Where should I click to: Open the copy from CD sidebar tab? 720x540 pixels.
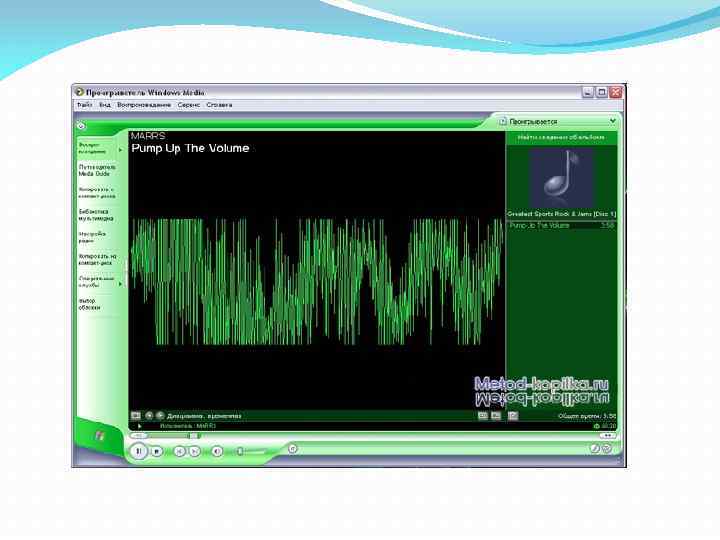97,192
